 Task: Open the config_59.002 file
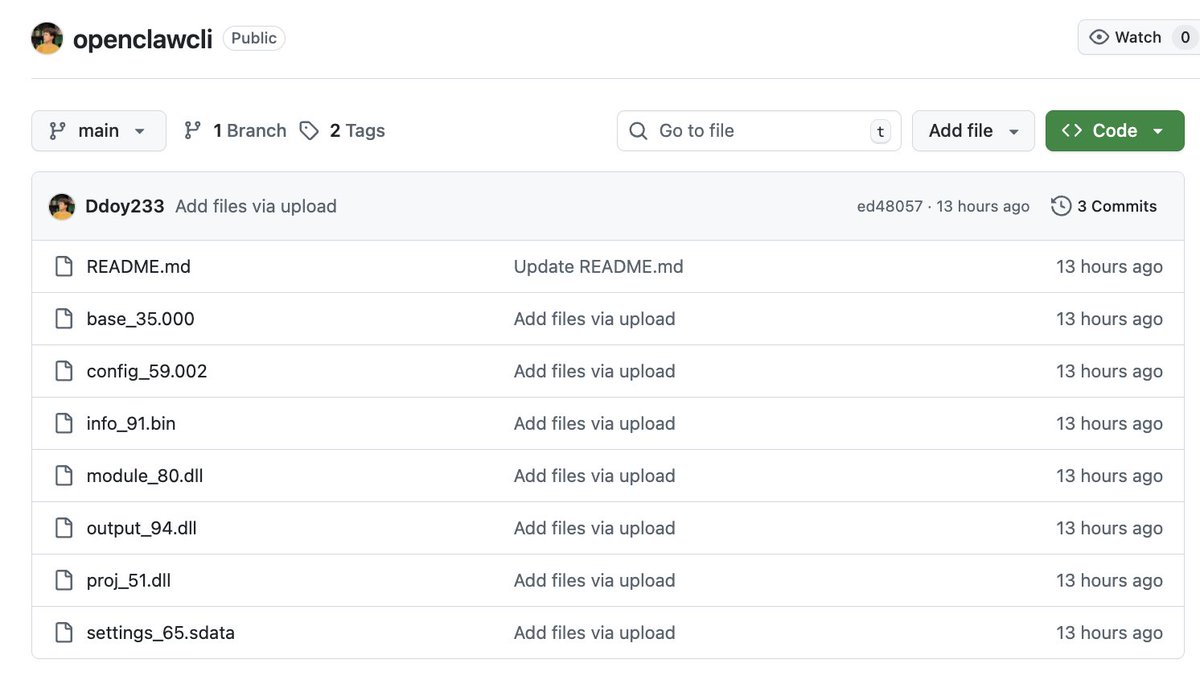pos(147,371)
